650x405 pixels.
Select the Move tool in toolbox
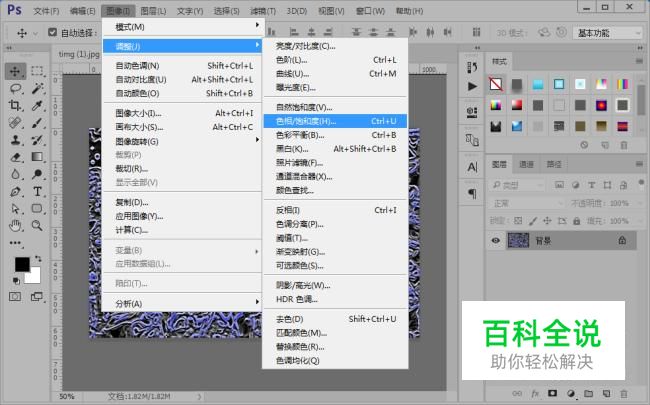click(x=15, y=71)
